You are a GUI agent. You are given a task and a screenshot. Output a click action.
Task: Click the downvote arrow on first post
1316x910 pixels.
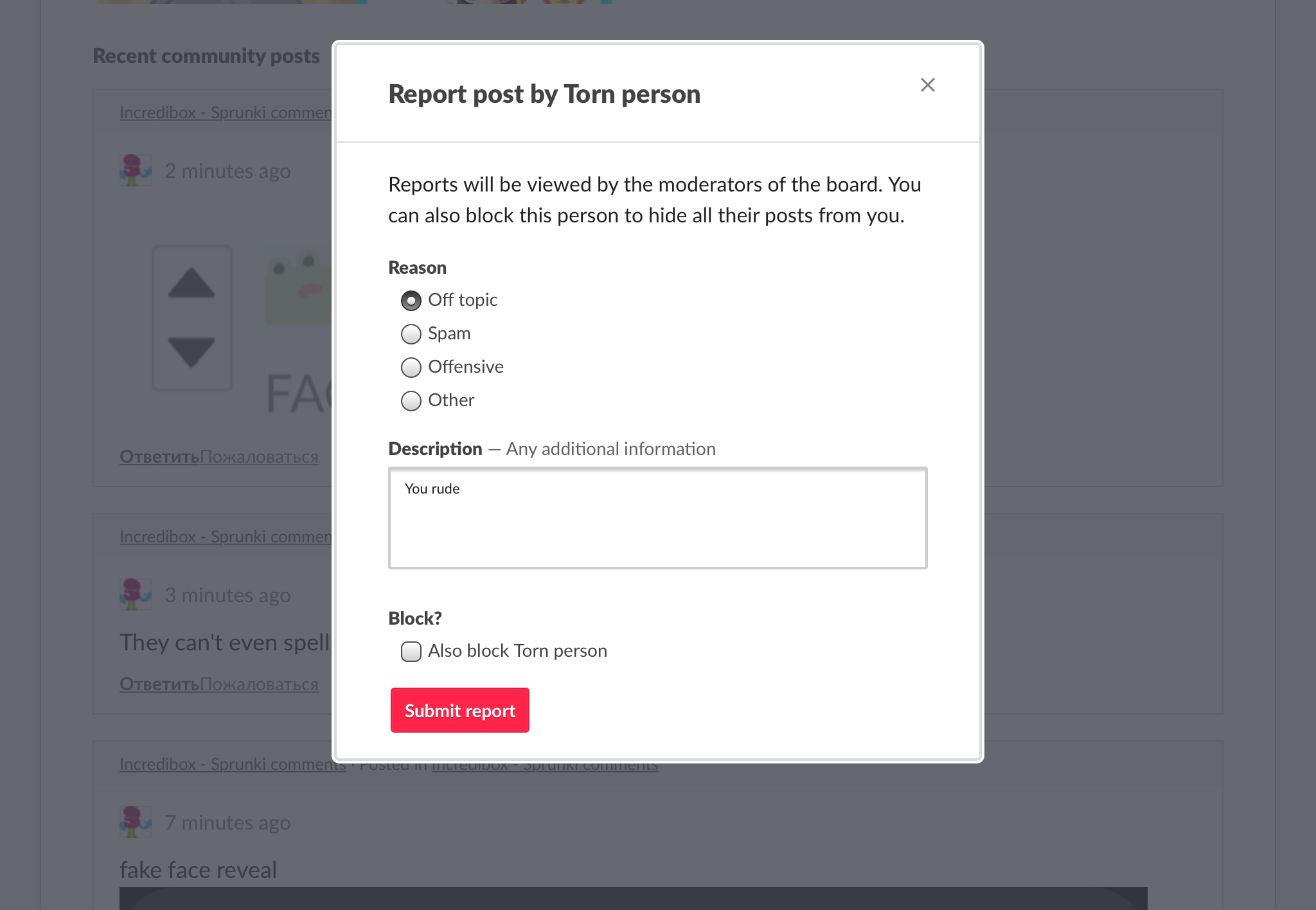[191, 352]
